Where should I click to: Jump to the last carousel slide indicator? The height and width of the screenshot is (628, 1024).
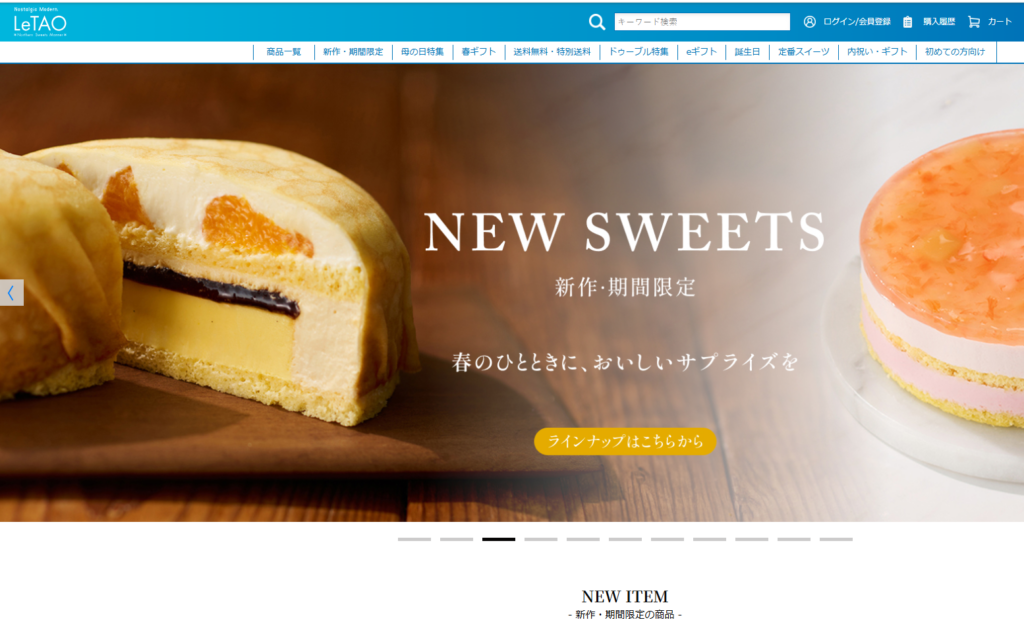click(836, 539)
